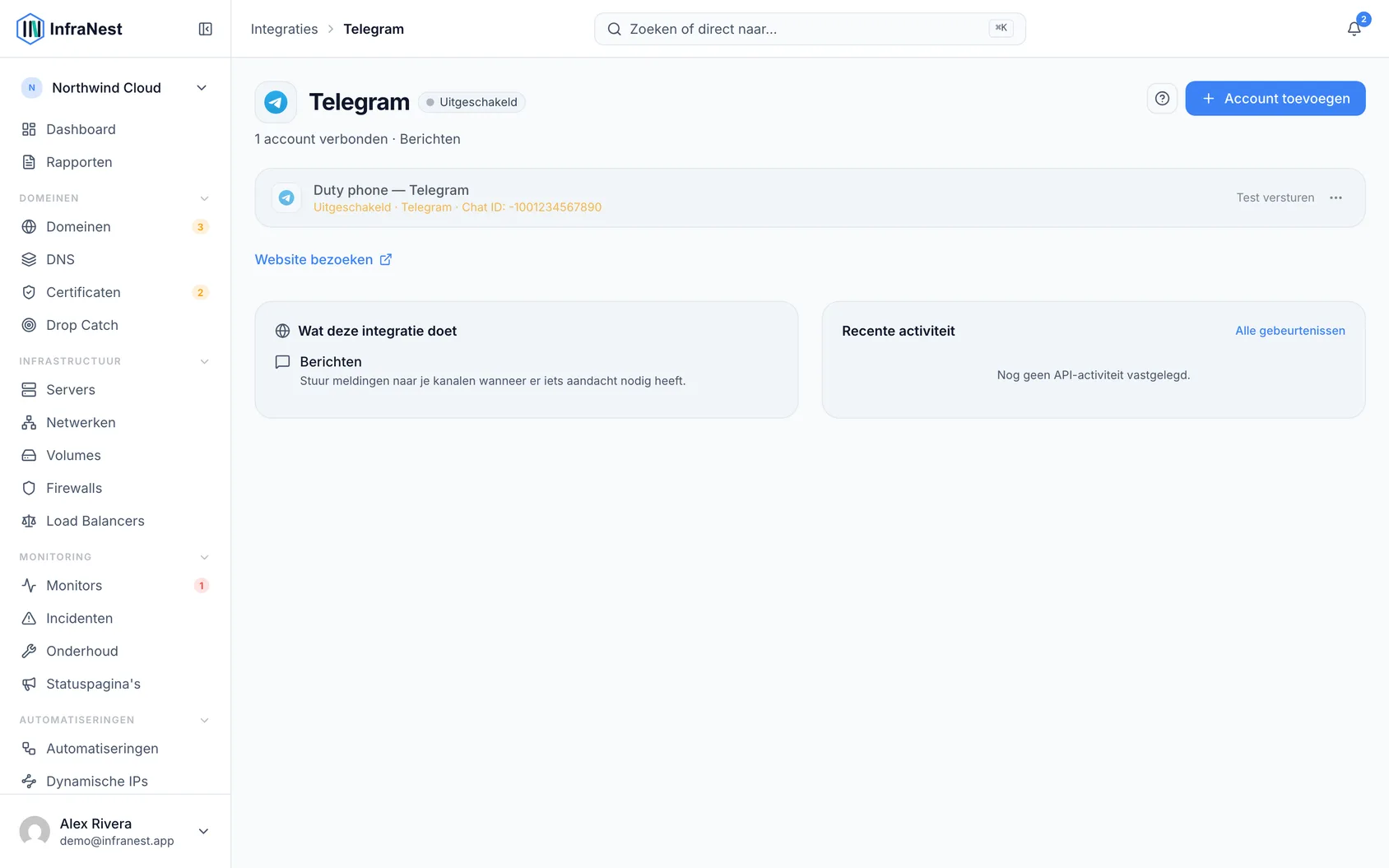
Task: Collapse the Automatiseringen section header
Action: [x=205, y=720]
